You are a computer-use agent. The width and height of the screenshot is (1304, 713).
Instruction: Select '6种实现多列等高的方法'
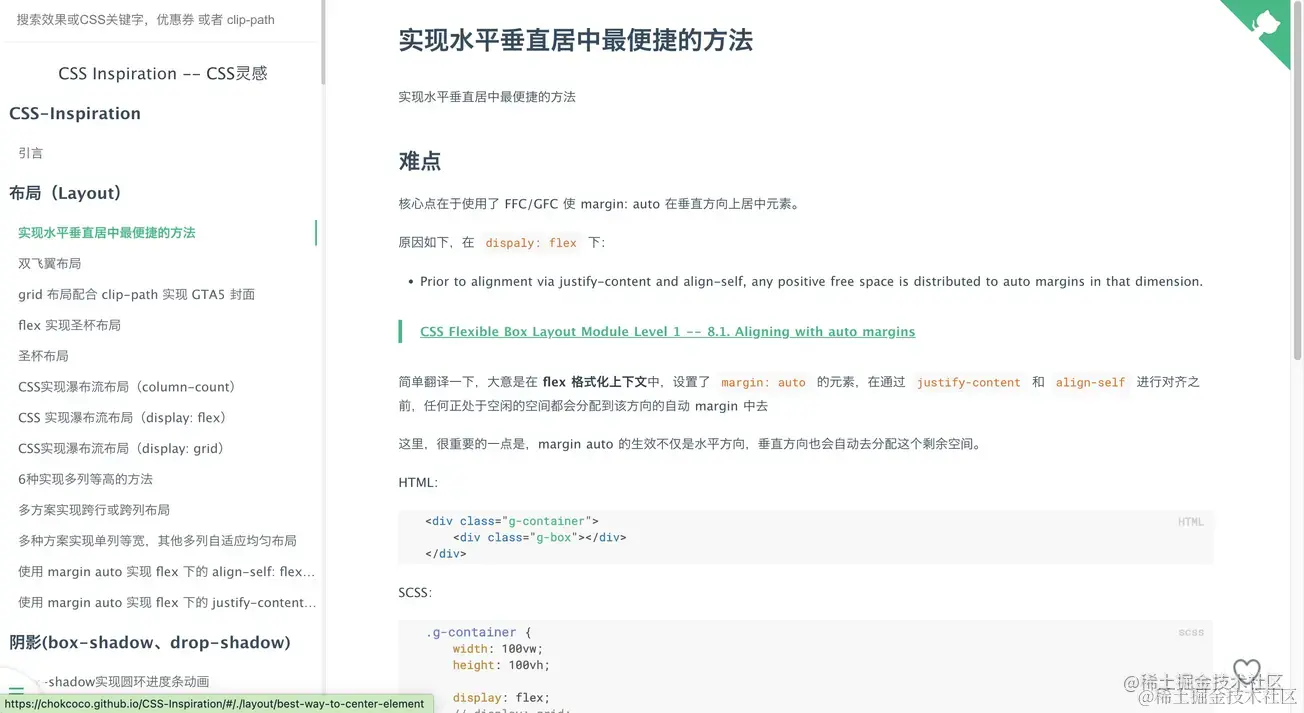84,479
